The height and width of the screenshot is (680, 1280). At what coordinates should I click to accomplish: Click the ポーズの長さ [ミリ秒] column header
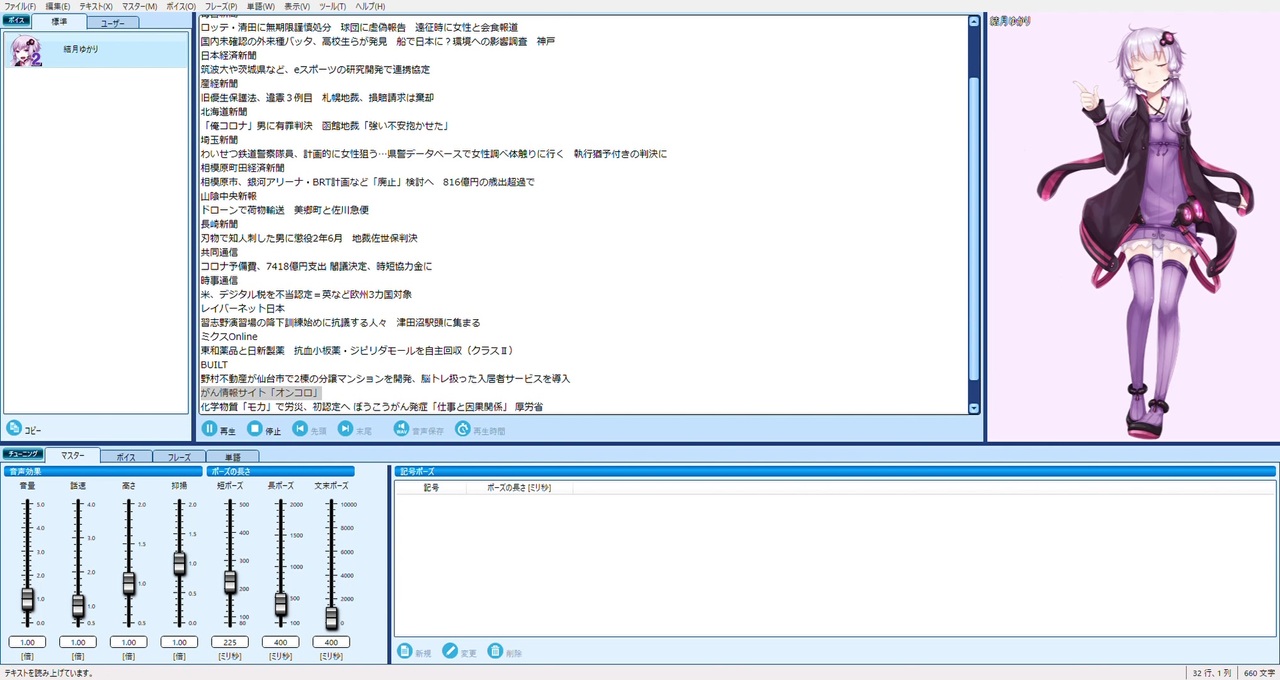click(x=521, y=488)
